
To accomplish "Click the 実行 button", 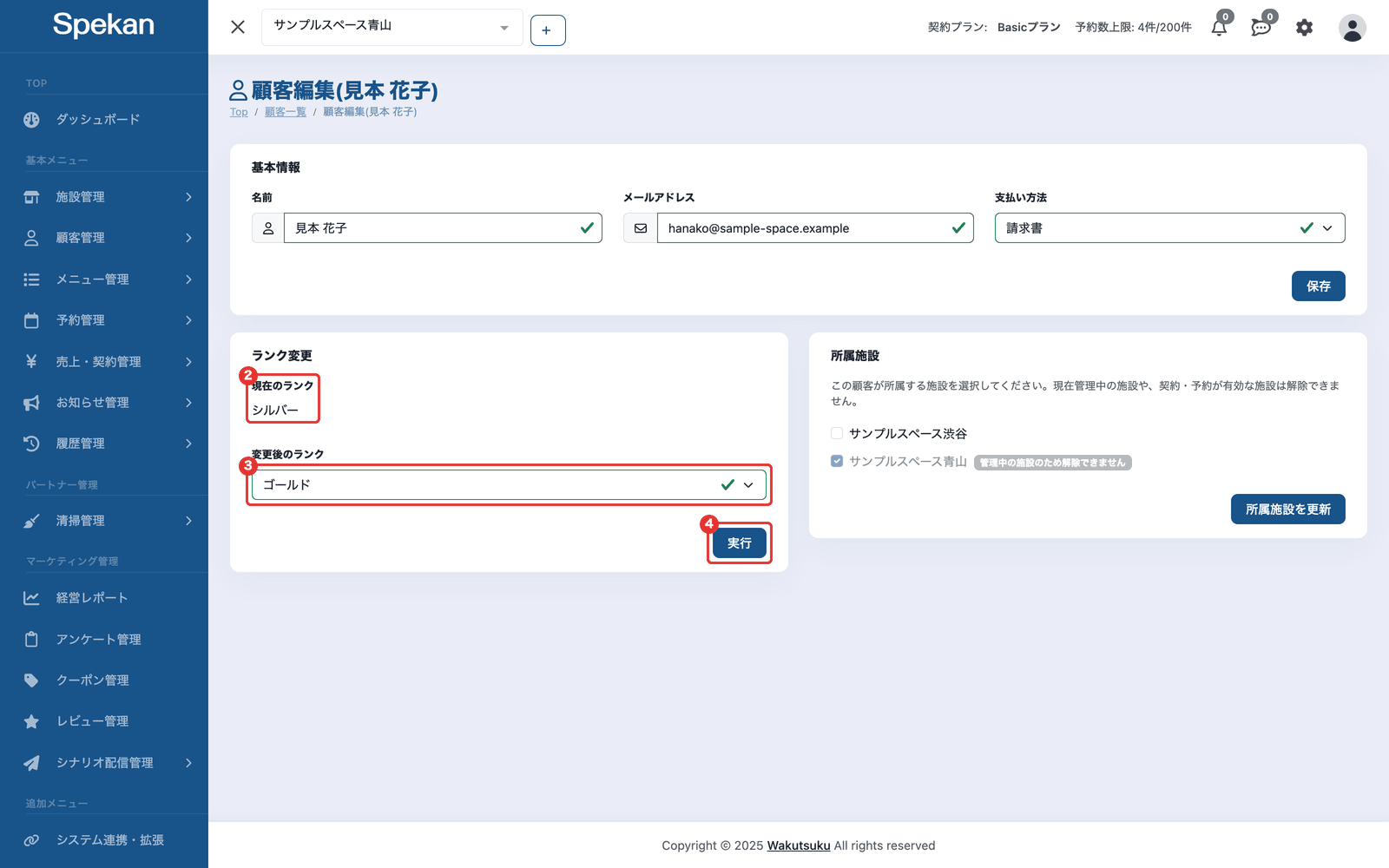I will coord(740,543).
